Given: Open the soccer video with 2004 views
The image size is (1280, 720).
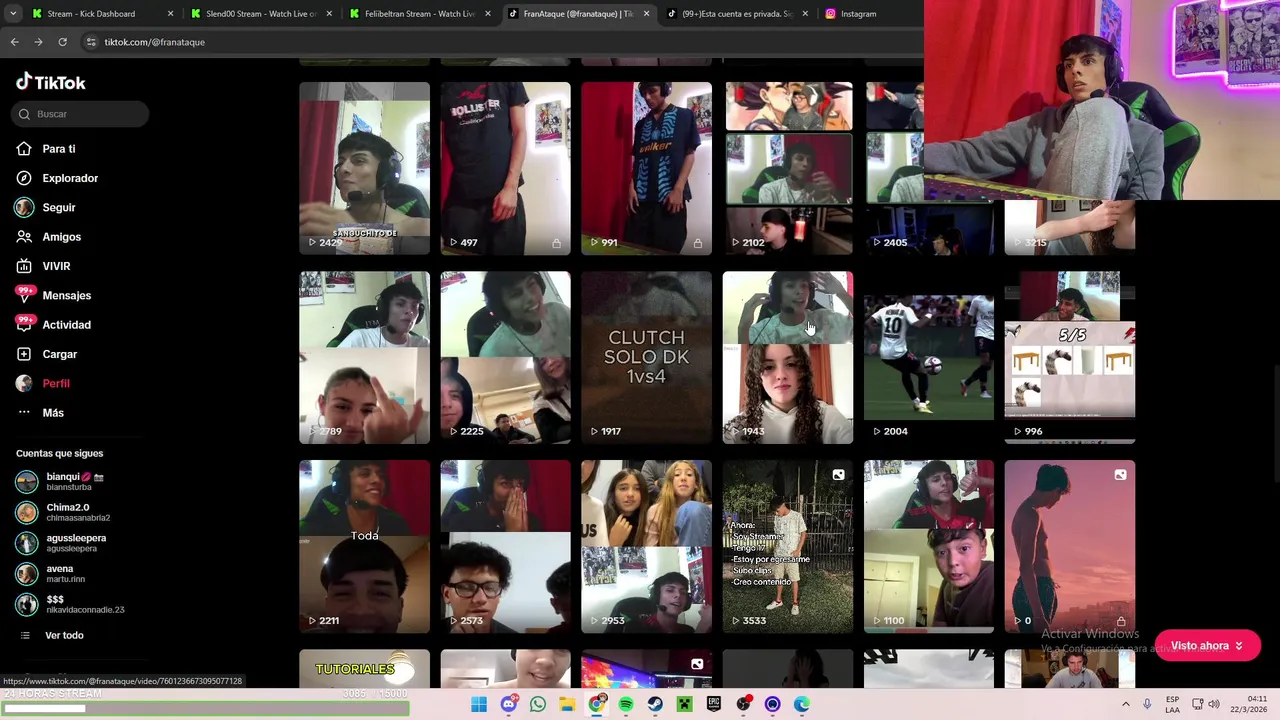Looking at the screenshot, I should click(x=929, y=357).
